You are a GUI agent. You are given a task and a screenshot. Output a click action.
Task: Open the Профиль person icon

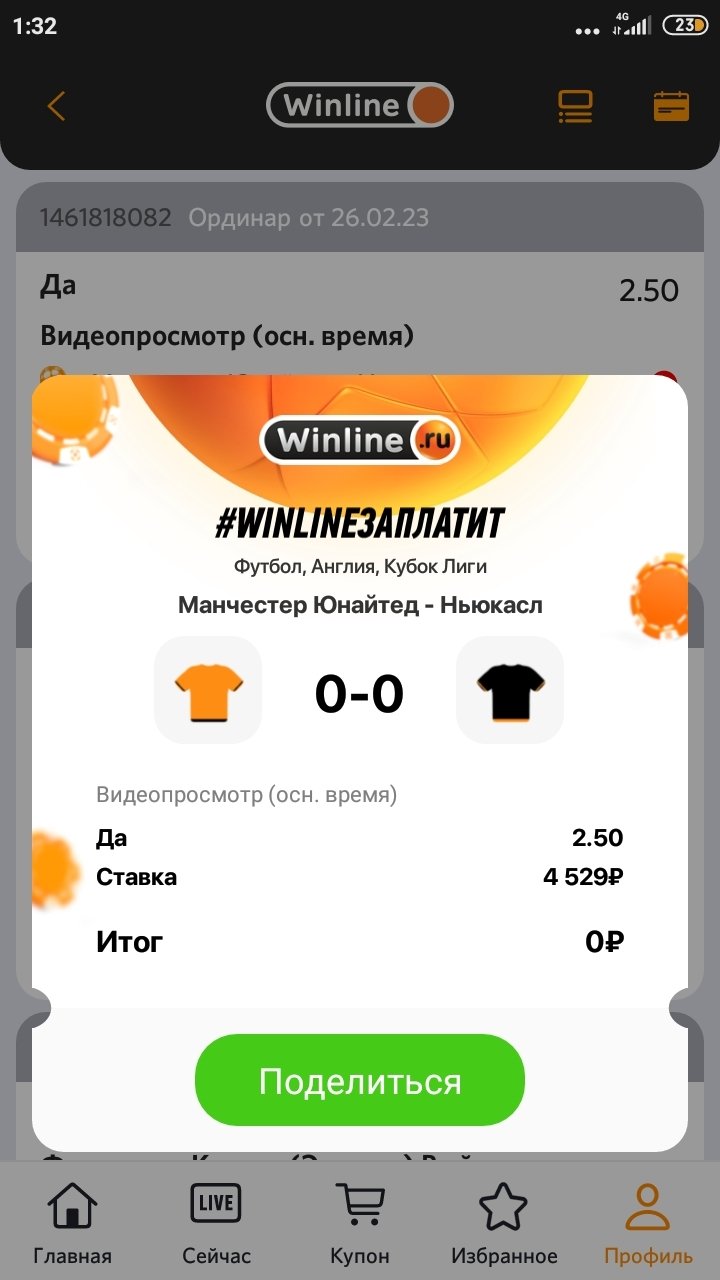[x=648, y=1223]
